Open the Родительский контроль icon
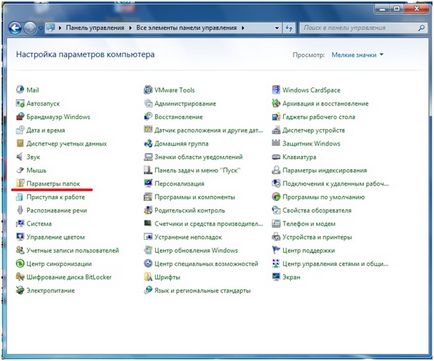The width and height of the screenshot is (434, 361). pyautogui.click(x=148, y=210)
